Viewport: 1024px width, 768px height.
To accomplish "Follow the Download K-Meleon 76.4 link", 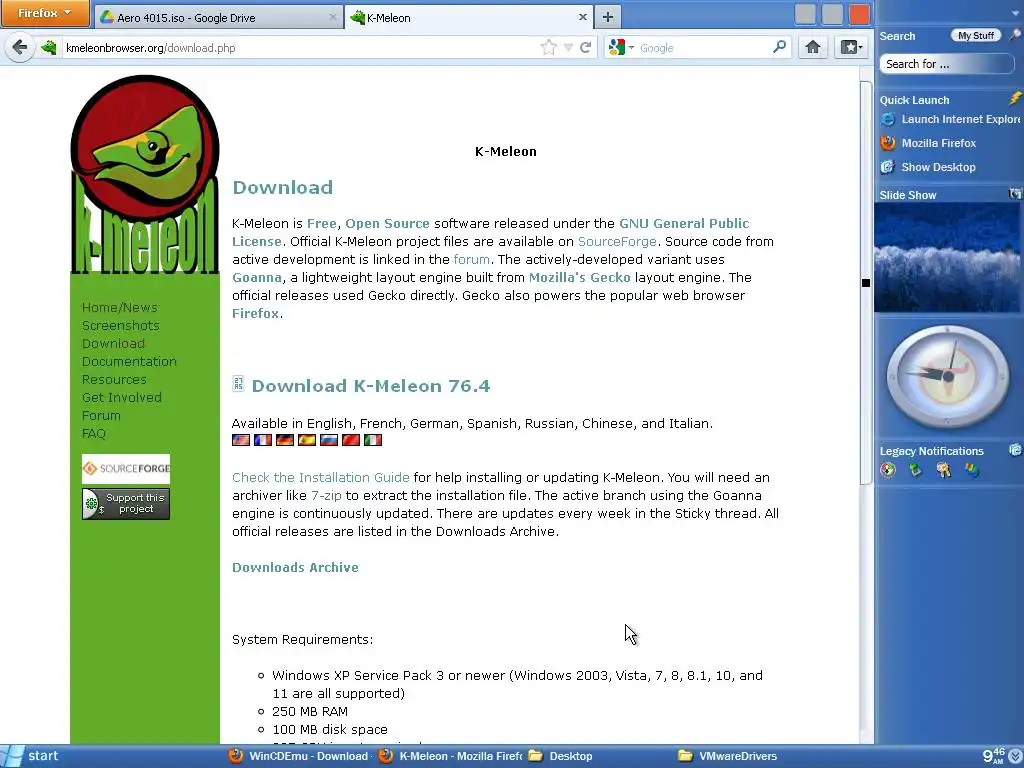I will point(370,386).
